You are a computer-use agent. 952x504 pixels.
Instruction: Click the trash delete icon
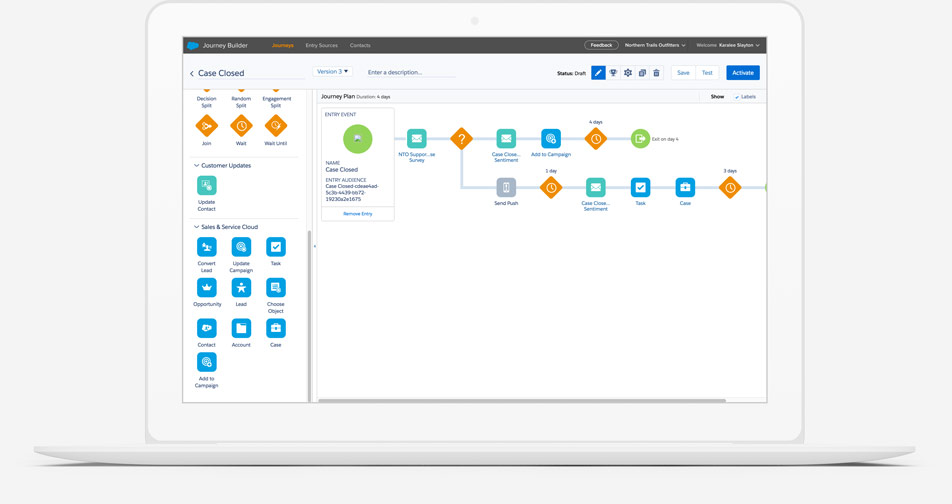tap(656, 73)
